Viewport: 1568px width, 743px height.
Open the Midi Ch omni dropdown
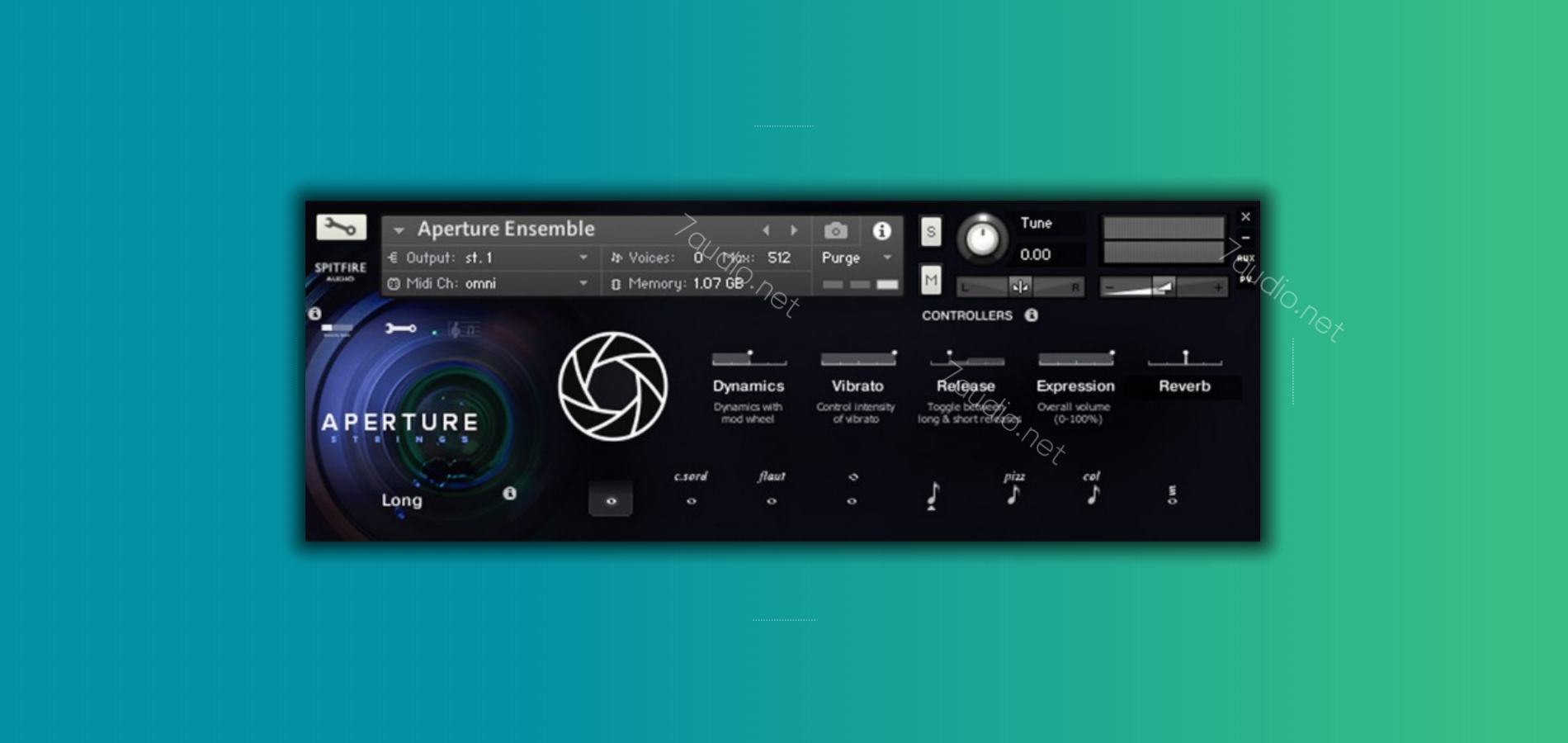(x=489, y=283)
